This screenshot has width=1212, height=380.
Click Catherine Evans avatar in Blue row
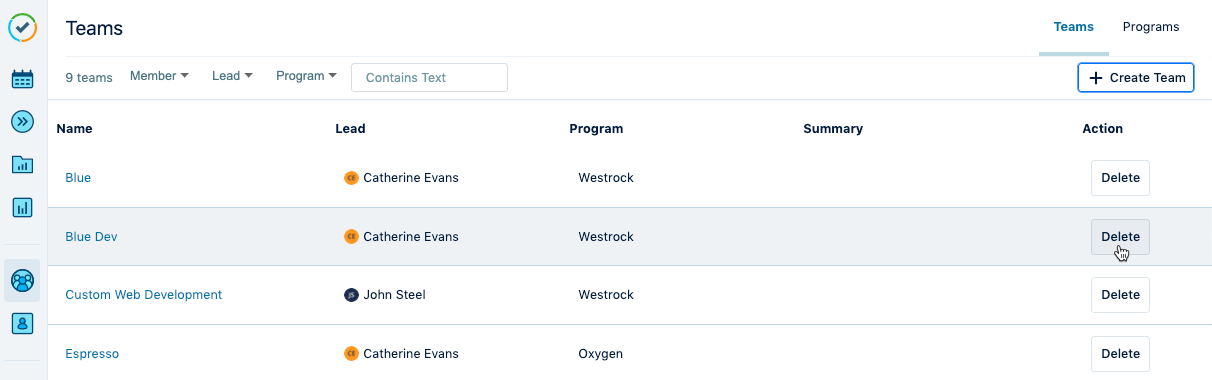coord(351,178)
